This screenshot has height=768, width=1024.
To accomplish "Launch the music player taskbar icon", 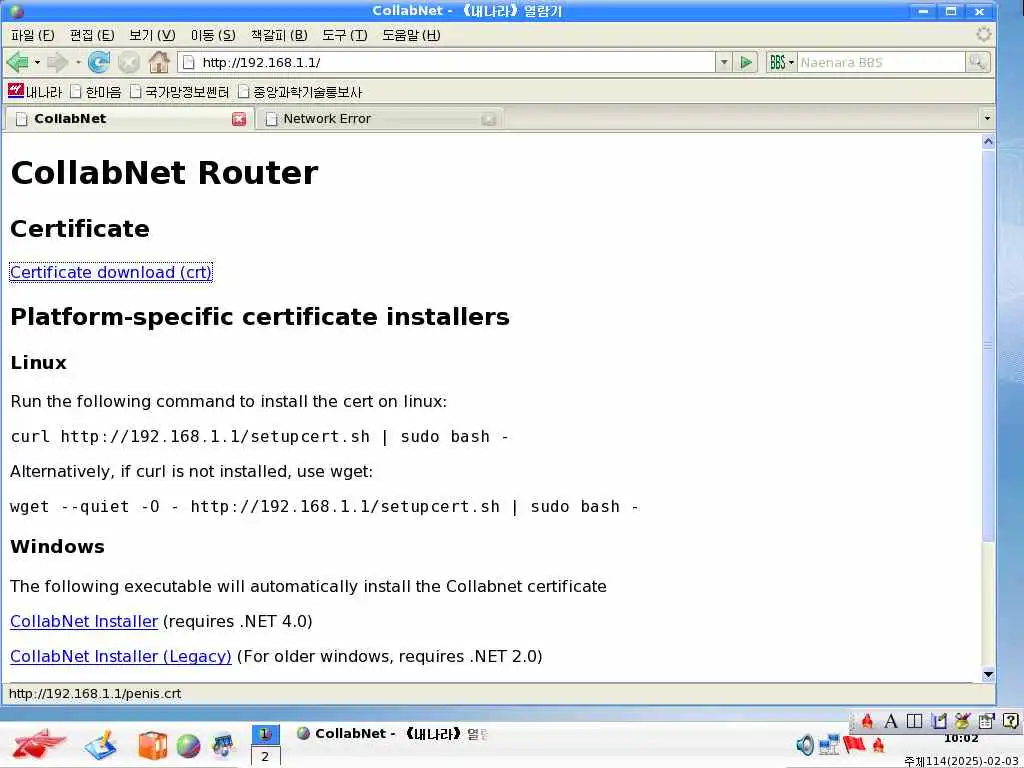I will (223, 746).
